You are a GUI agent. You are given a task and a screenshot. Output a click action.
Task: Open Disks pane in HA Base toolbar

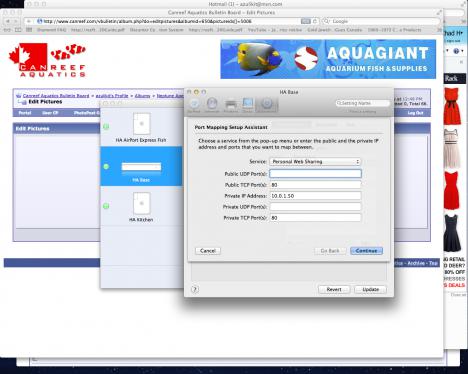click(x=248, y=105)
